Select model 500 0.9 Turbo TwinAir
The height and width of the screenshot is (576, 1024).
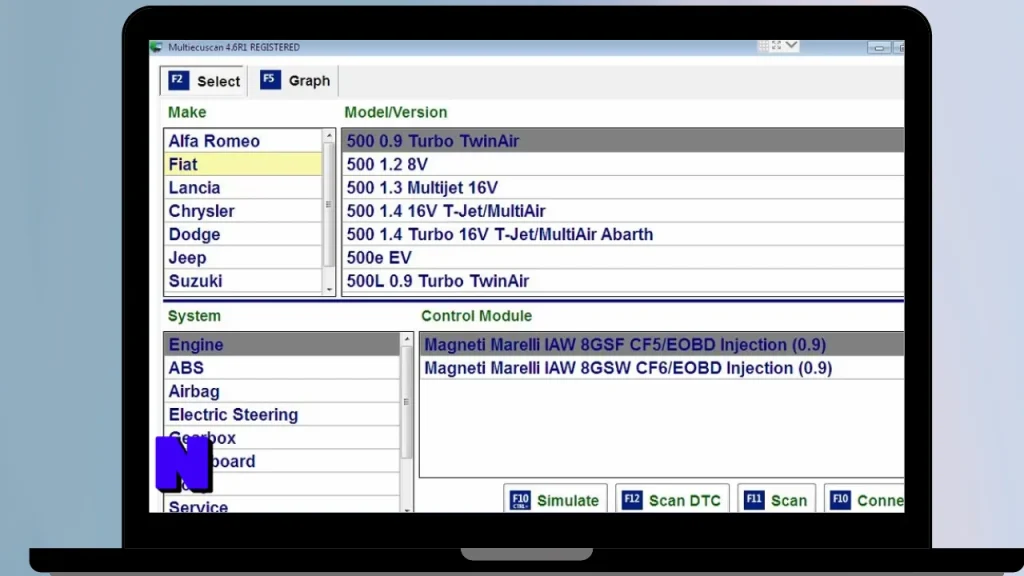click(623, 141)
